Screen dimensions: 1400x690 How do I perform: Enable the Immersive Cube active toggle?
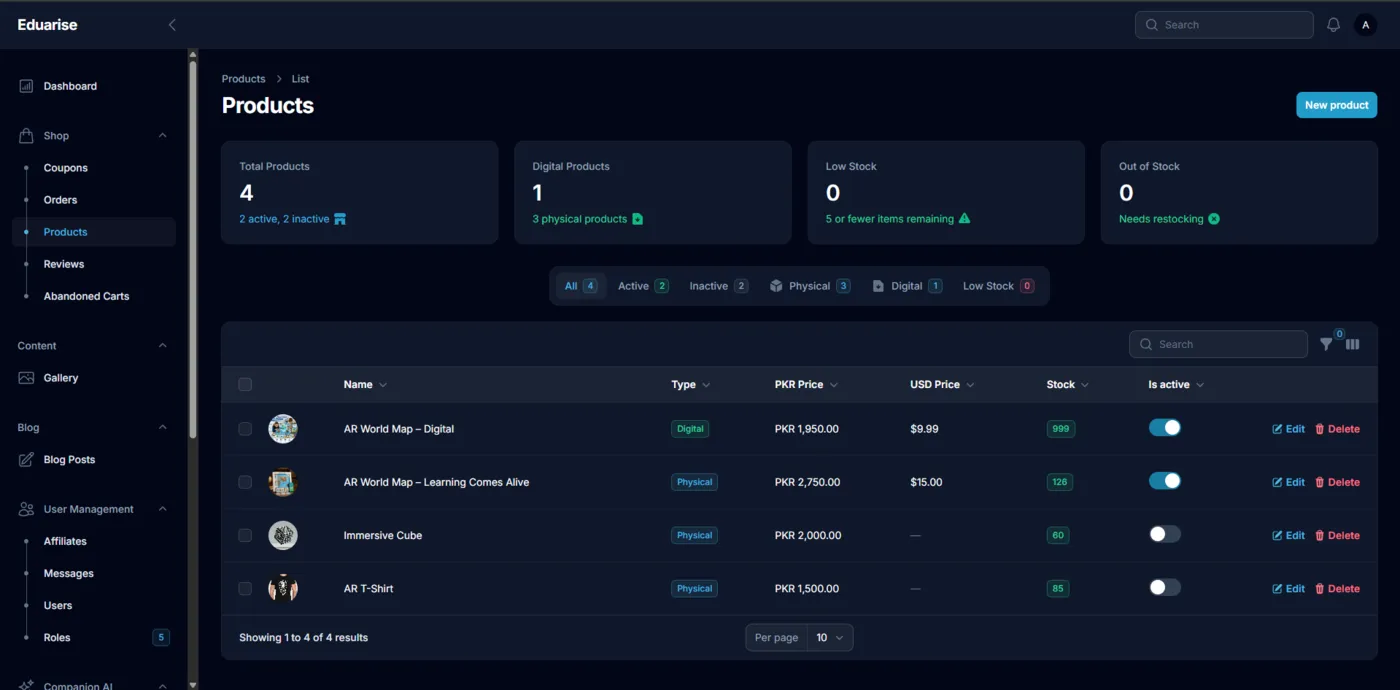coord(1165,534)
